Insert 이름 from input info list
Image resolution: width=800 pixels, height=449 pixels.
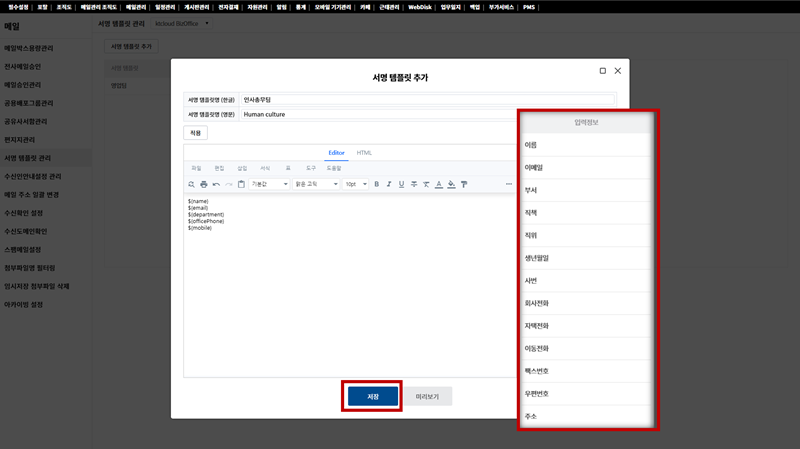(586, 145)
